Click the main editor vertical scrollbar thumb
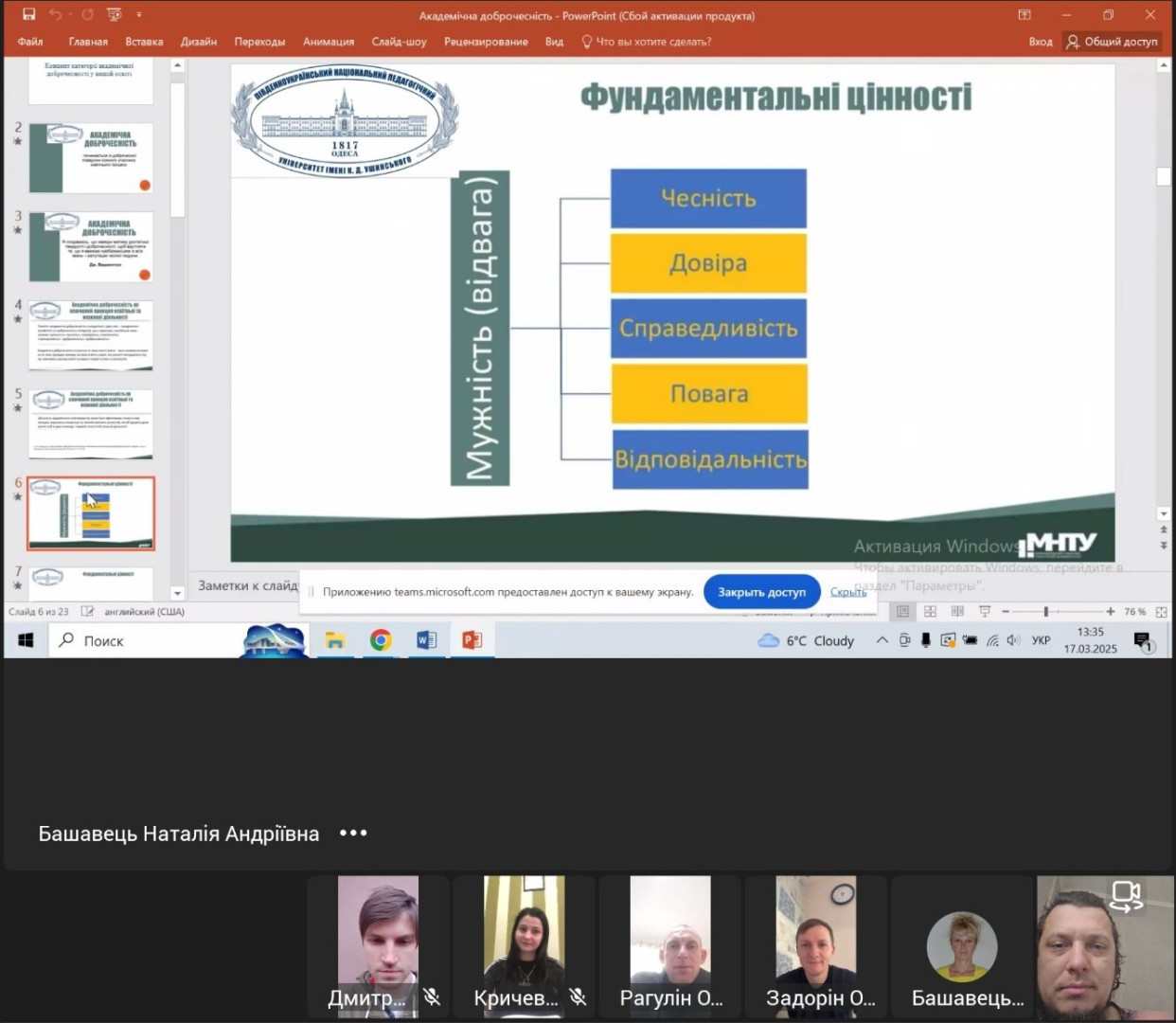Image resolution: width=1176 pixels, height=1023 pixels. 1164,177
